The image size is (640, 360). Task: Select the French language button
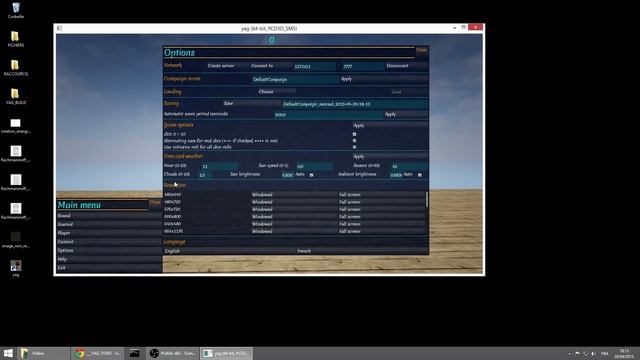tap(361, 251)
